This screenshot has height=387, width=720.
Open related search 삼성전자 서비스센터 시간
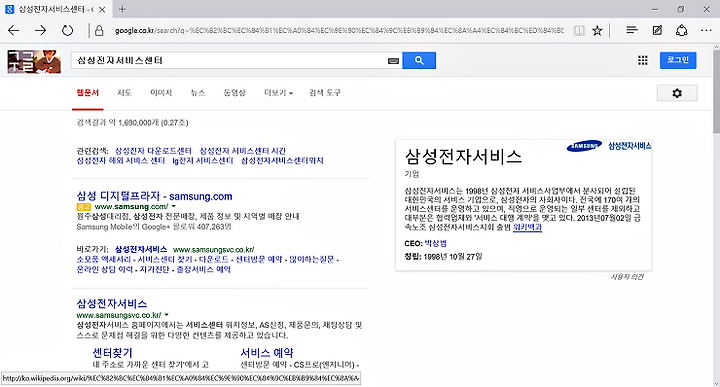click(242, 151)
